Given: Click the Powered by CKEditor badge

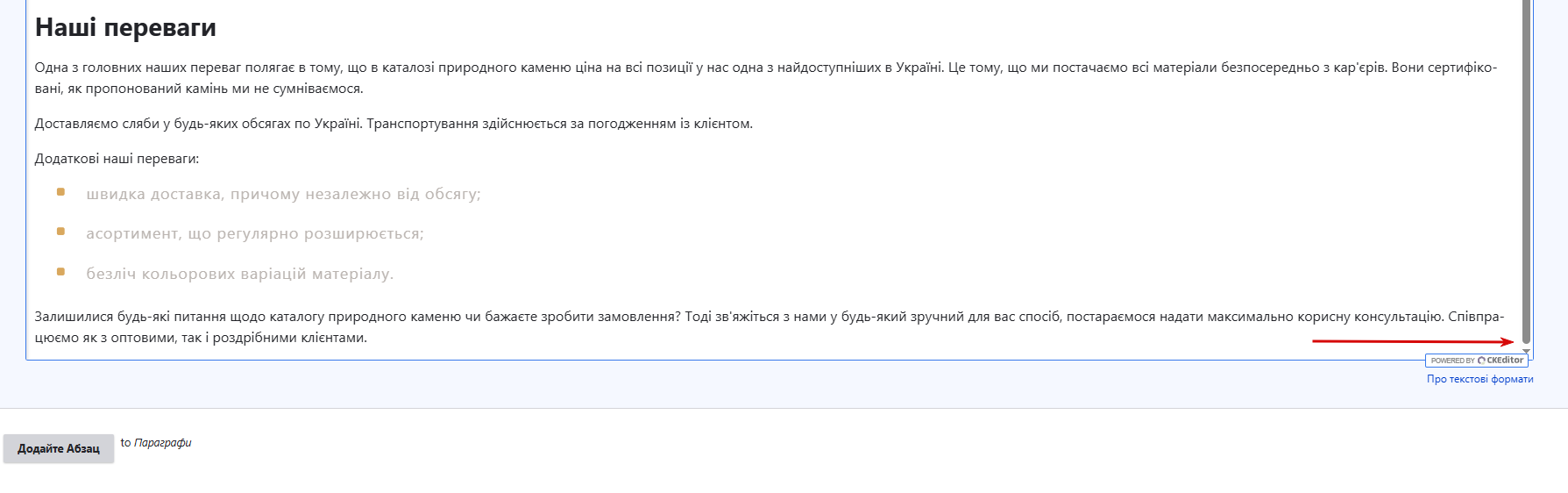Looking at the screenshot, I should click(x=1476, y=361).
